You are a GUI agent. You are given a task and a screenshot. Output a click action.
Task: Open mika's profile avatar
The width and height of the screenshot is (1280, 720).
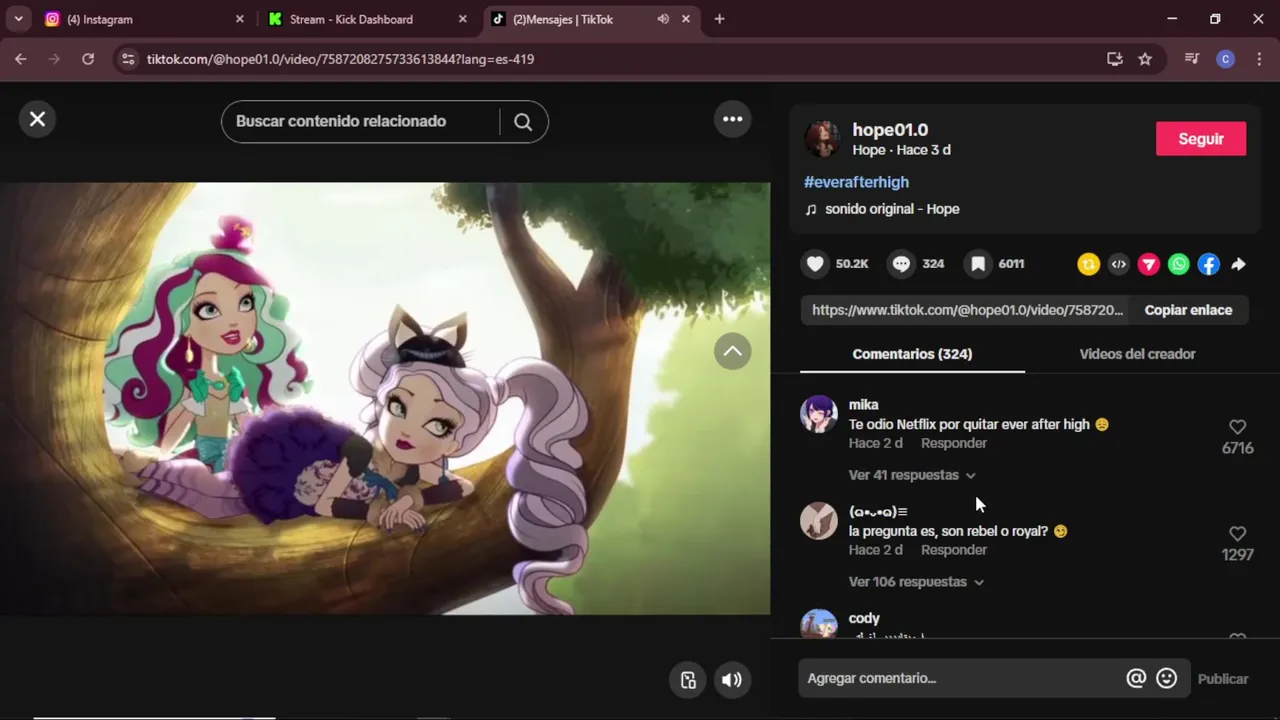click(819, 414)
